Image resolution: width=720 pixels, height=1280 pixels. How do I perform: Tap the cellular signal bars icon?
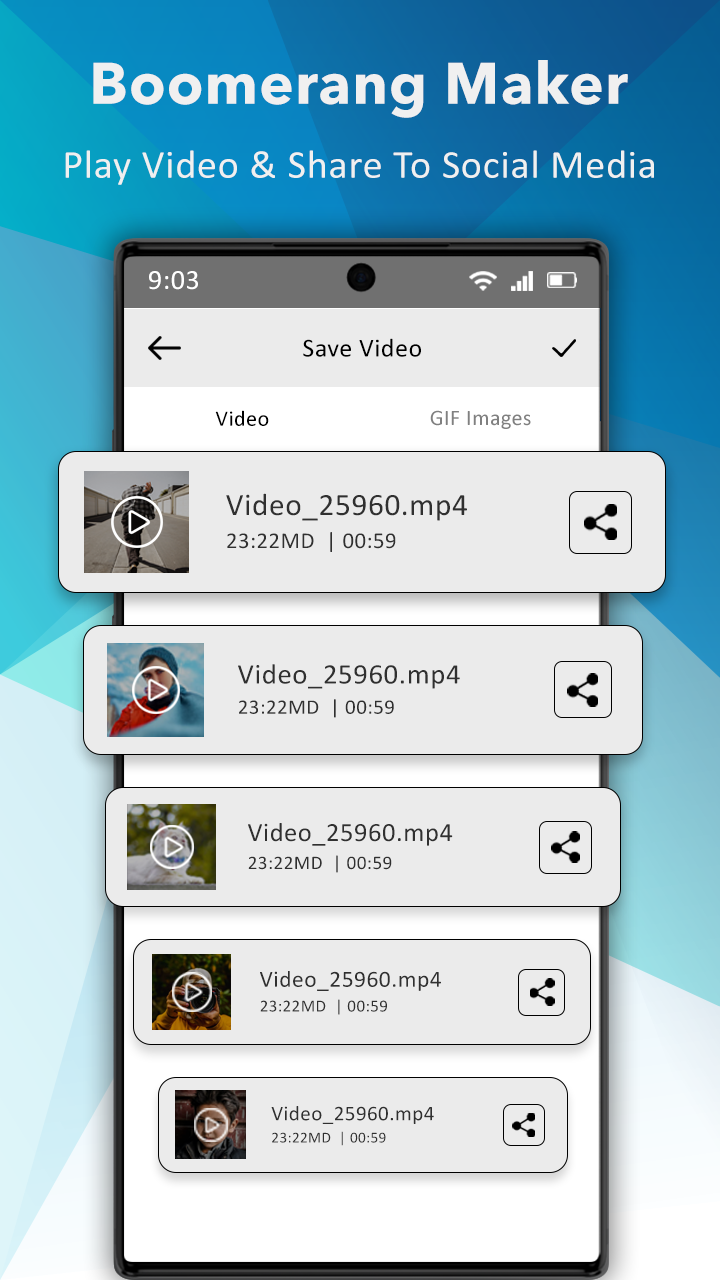click(522, 281)
